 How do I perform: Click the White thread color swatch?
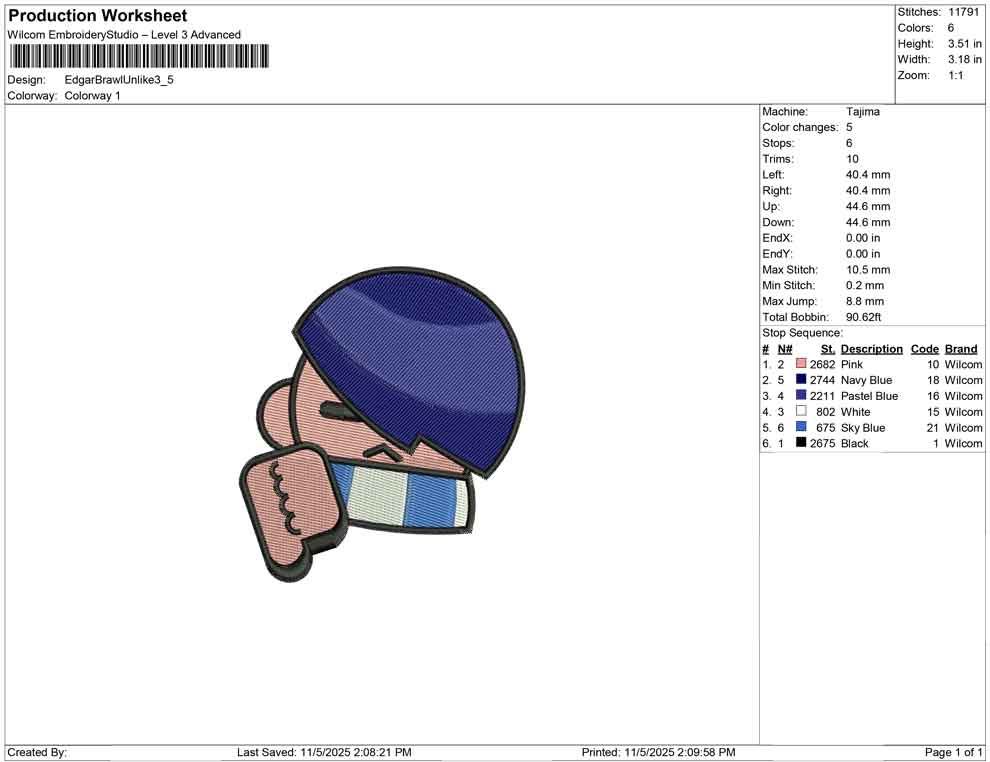point(801,411)
